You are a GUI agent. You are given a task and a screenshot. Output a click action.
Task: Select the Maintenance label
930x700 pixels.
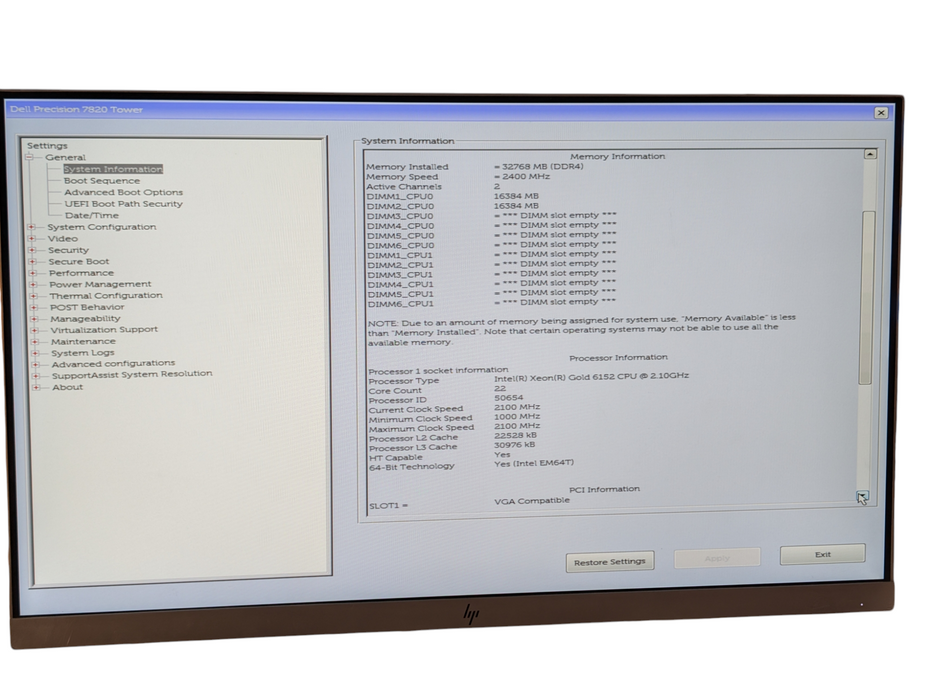point(83,342)
